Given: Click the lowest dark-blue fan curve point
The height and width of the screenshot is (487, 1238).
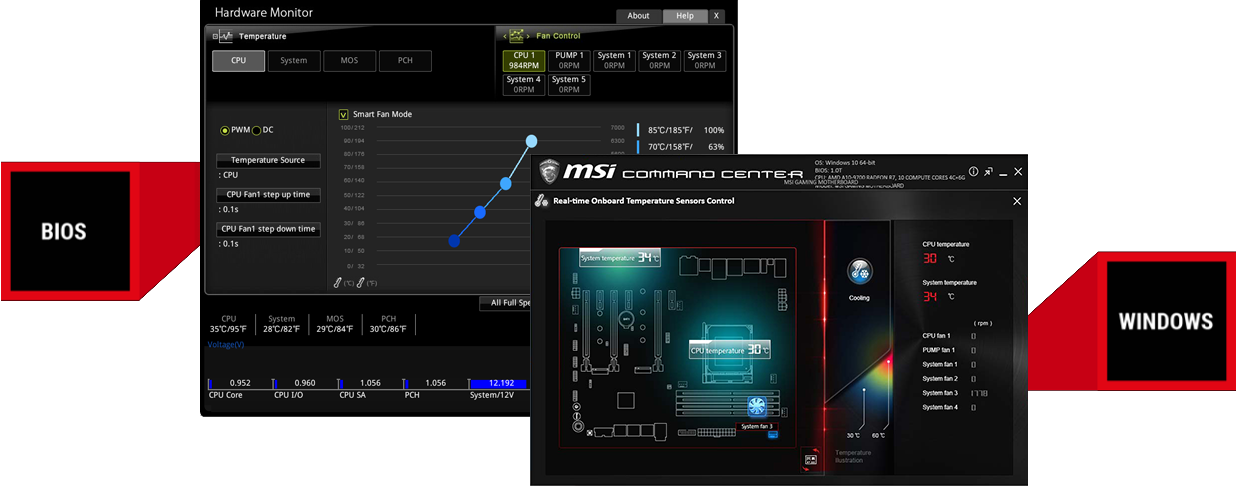Looking at the screenshot, I should tap(455, 241).
